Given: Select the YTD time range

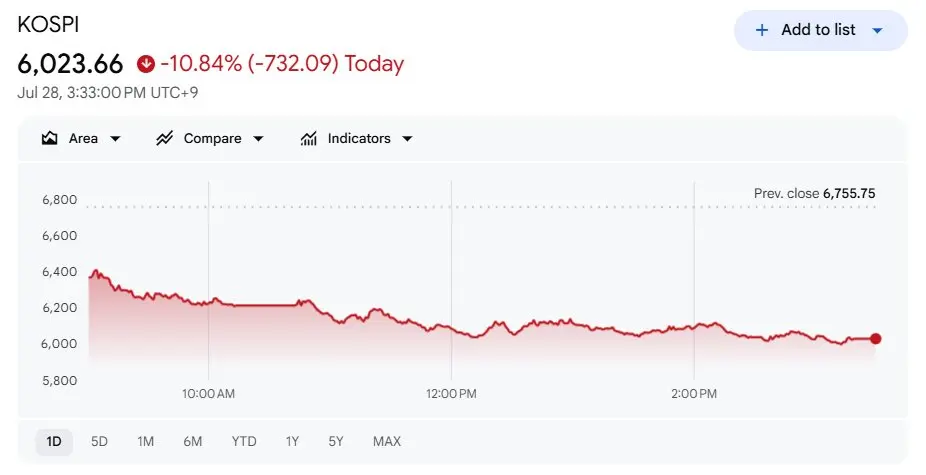Looking at the screenshot, I should click(x=244, y=441).
